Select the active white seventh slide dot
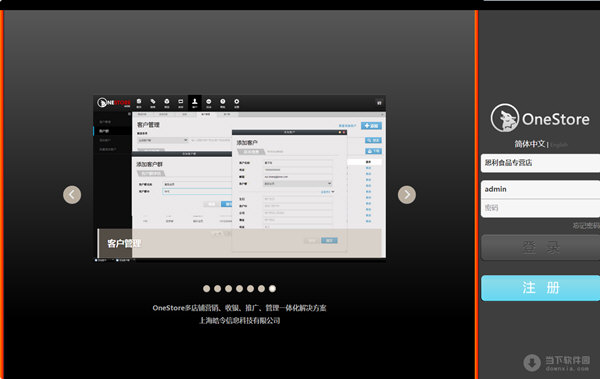The width and height of the screenshot is (600, 379). coord(272,289)
